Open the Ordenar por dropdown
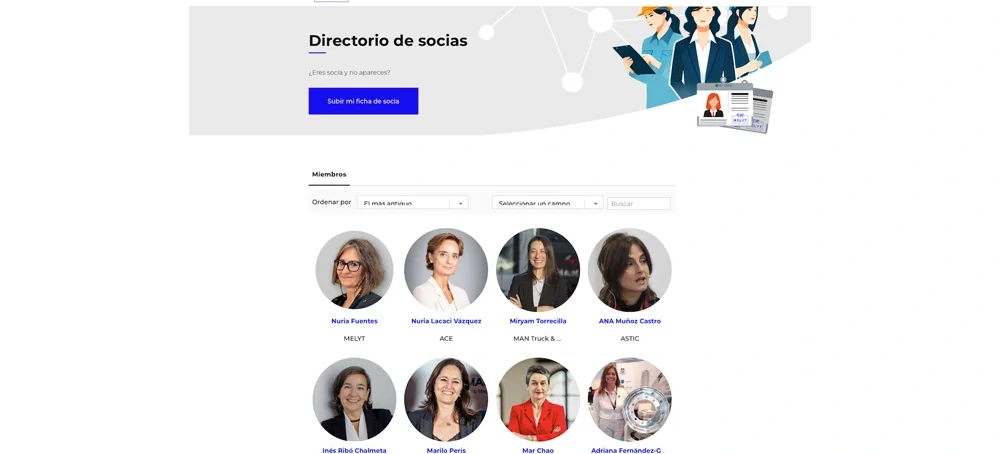This screenshot has height=454, width=1000. tap(413, 203)
